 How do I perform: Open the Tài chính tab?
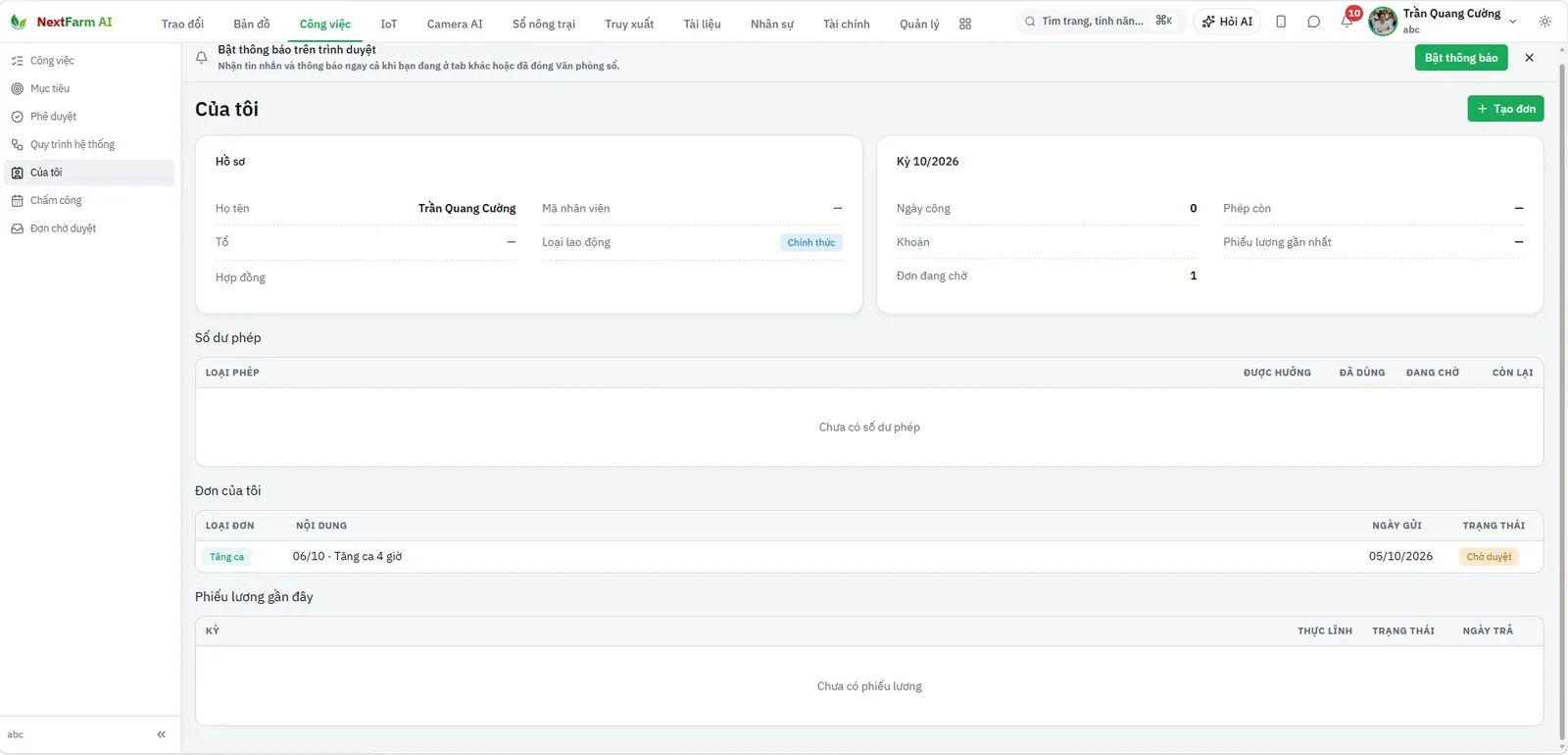847,24
